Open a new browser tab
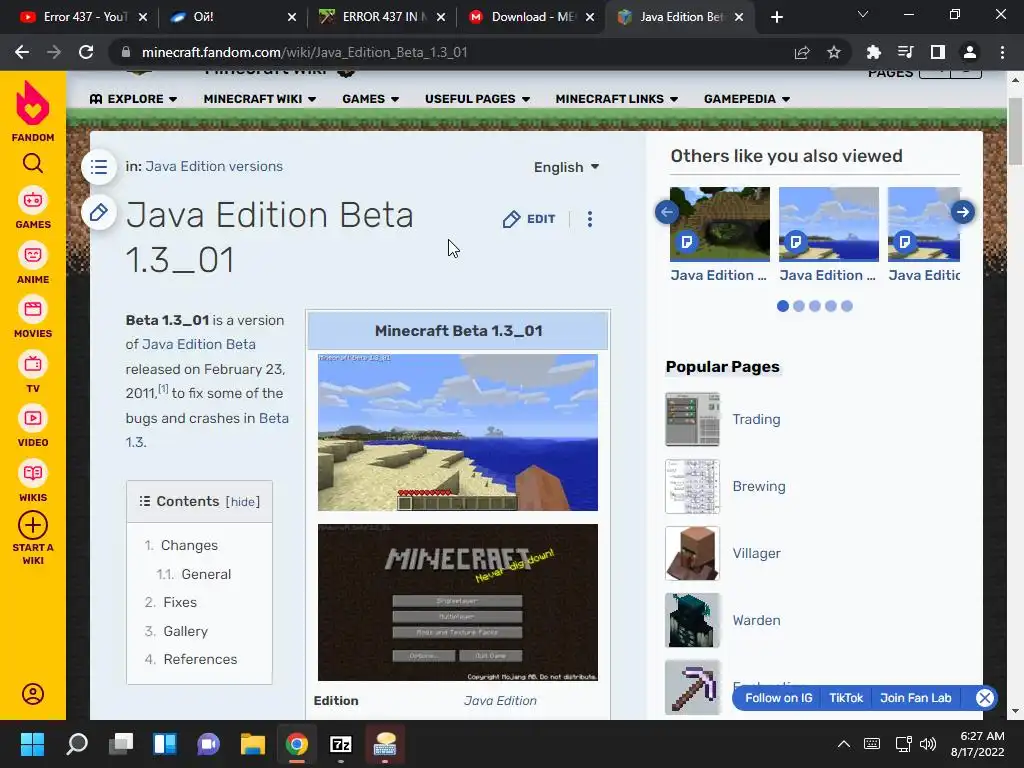This screenshot has width=1024, height=768. click(x=776, y=17)
